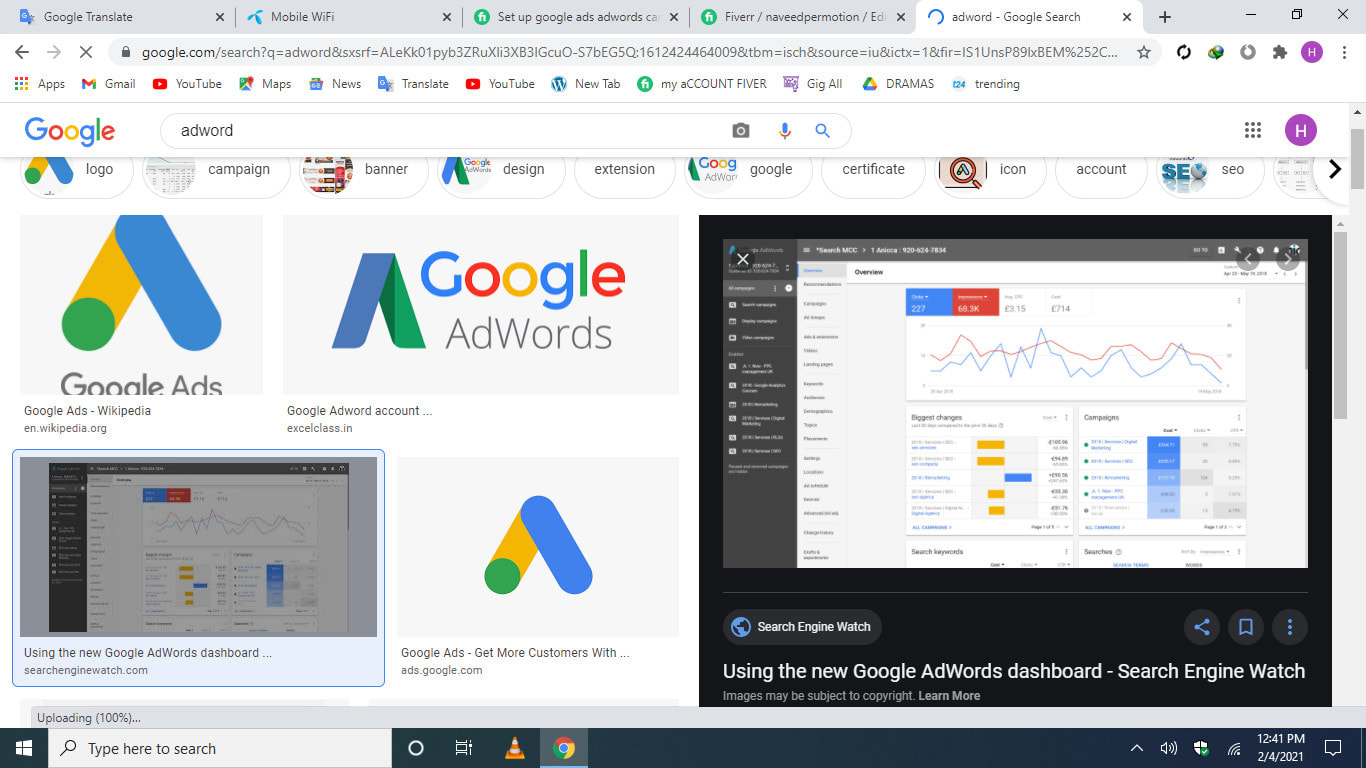Close the image preview panel
The image size is (1366, 768).
point(742,259)
